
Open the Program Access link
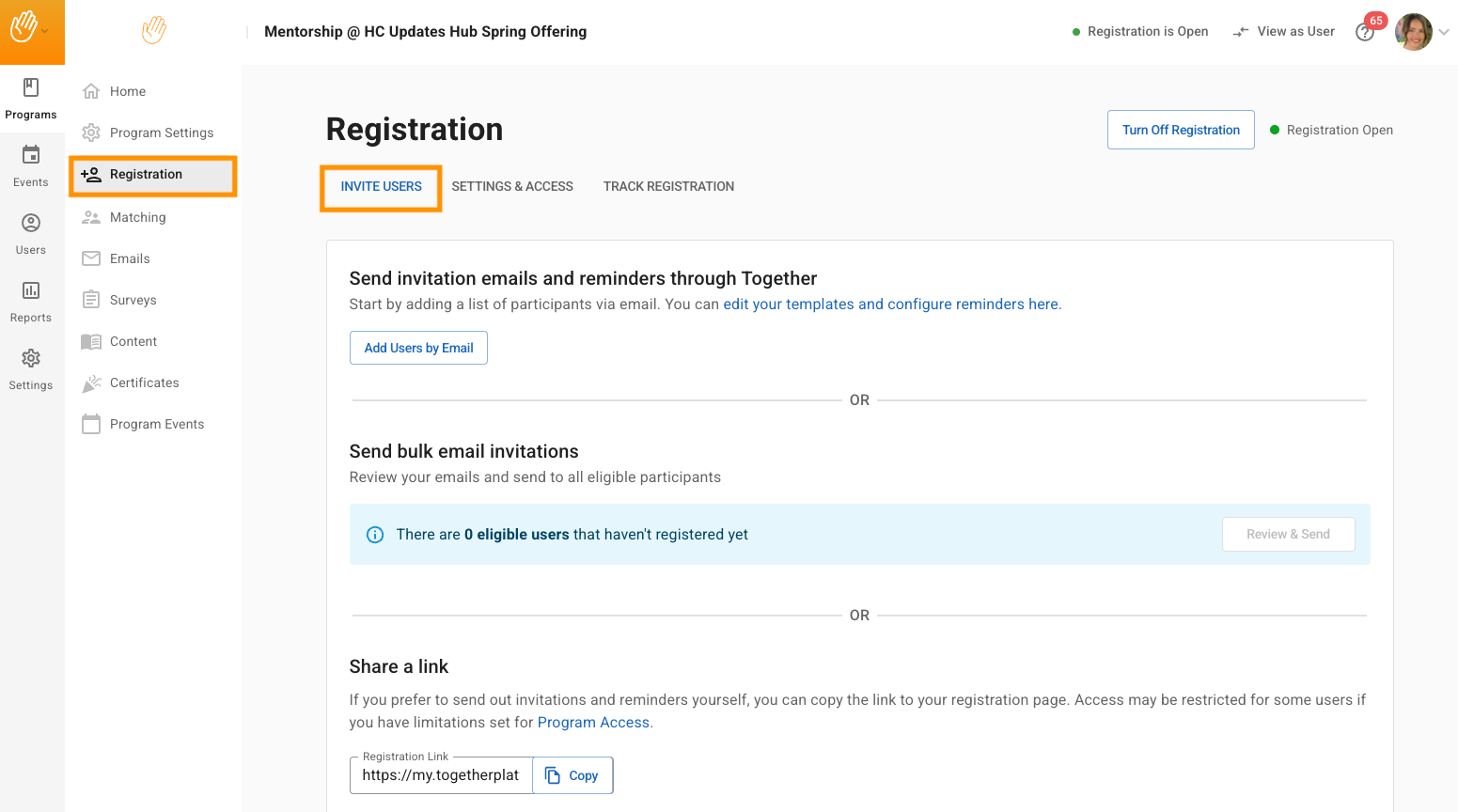tap(593, 723)
